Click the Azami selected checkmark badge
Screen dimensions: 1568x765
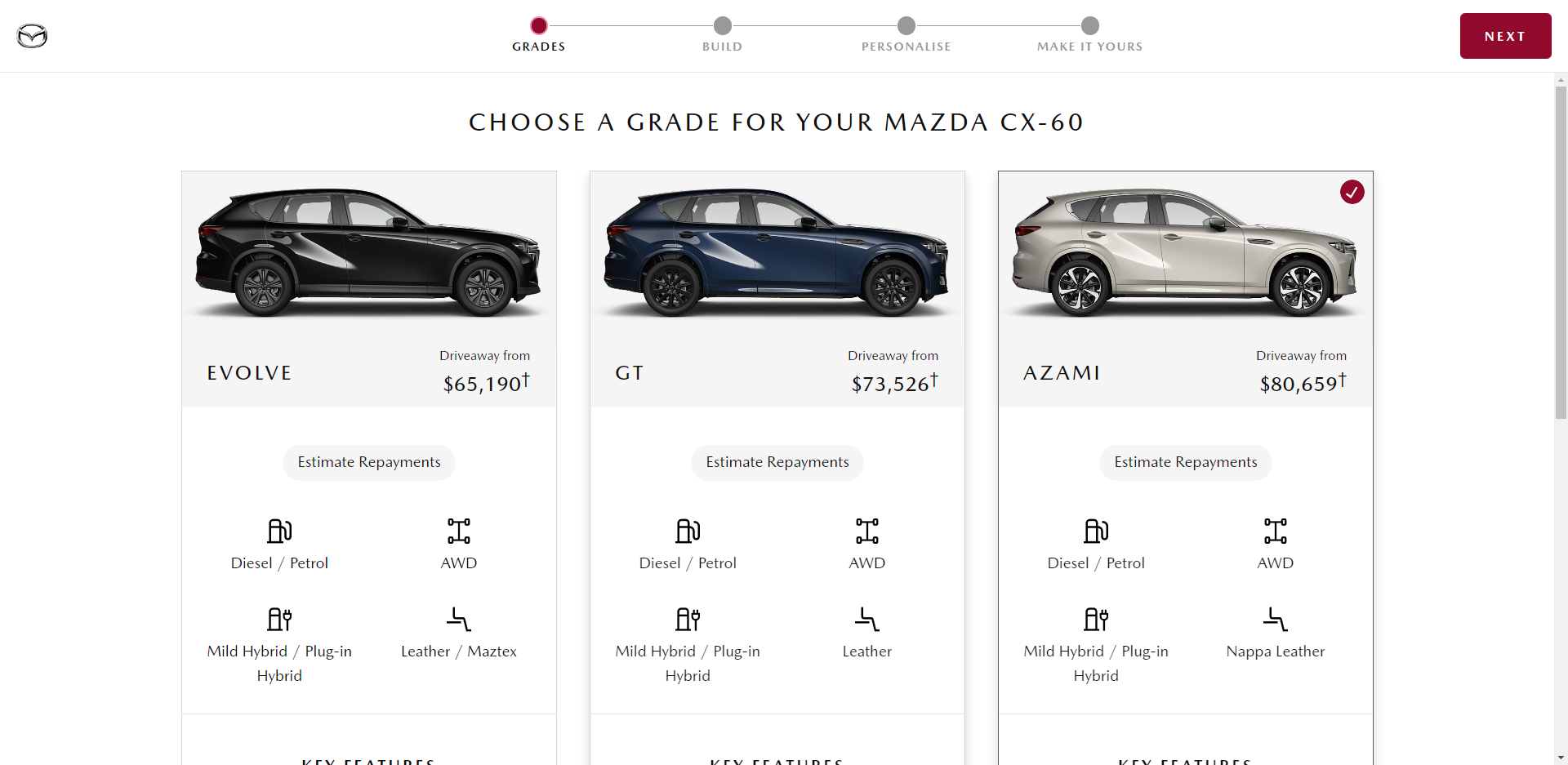(1352, 192)
